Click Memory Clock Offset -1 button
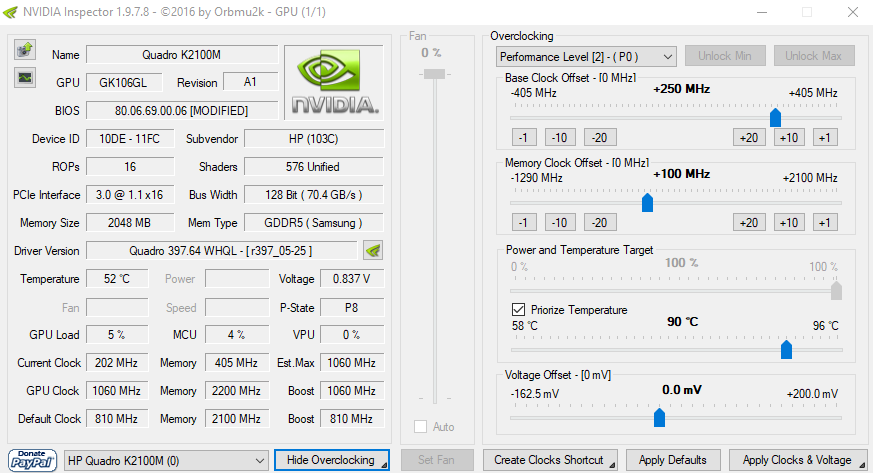The width and height of the screenshot is (873, 473). click(524, 223)
